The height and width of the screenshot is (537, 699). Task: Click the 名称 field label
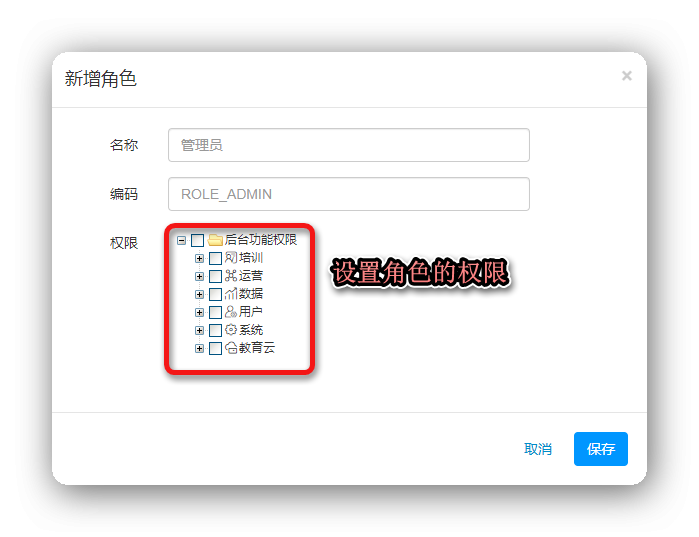pyautogui.click(x=124, y=145)
